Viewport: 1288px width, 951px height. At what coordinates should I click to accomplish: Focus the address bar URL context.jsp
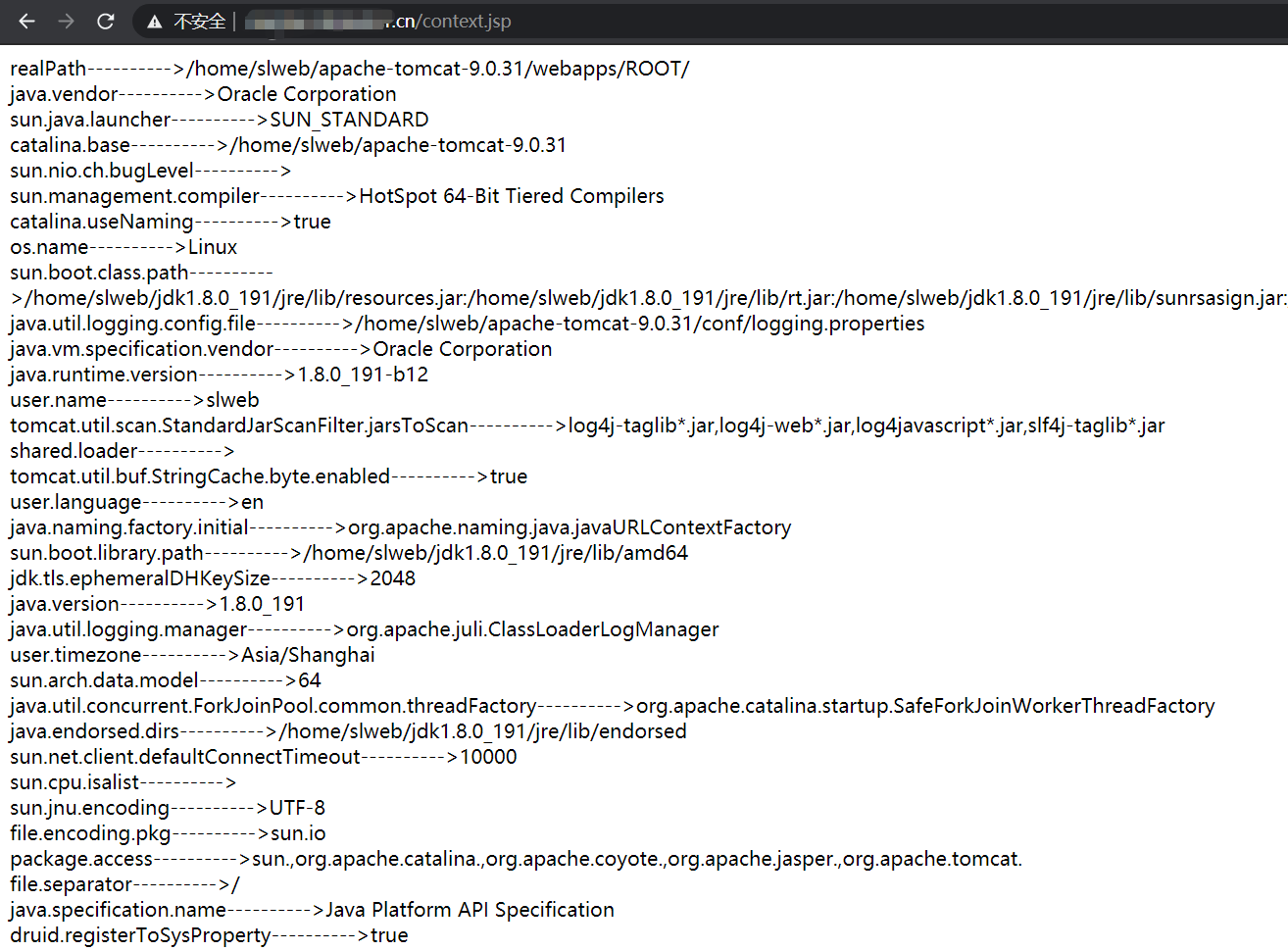click(x=378, y=22)
